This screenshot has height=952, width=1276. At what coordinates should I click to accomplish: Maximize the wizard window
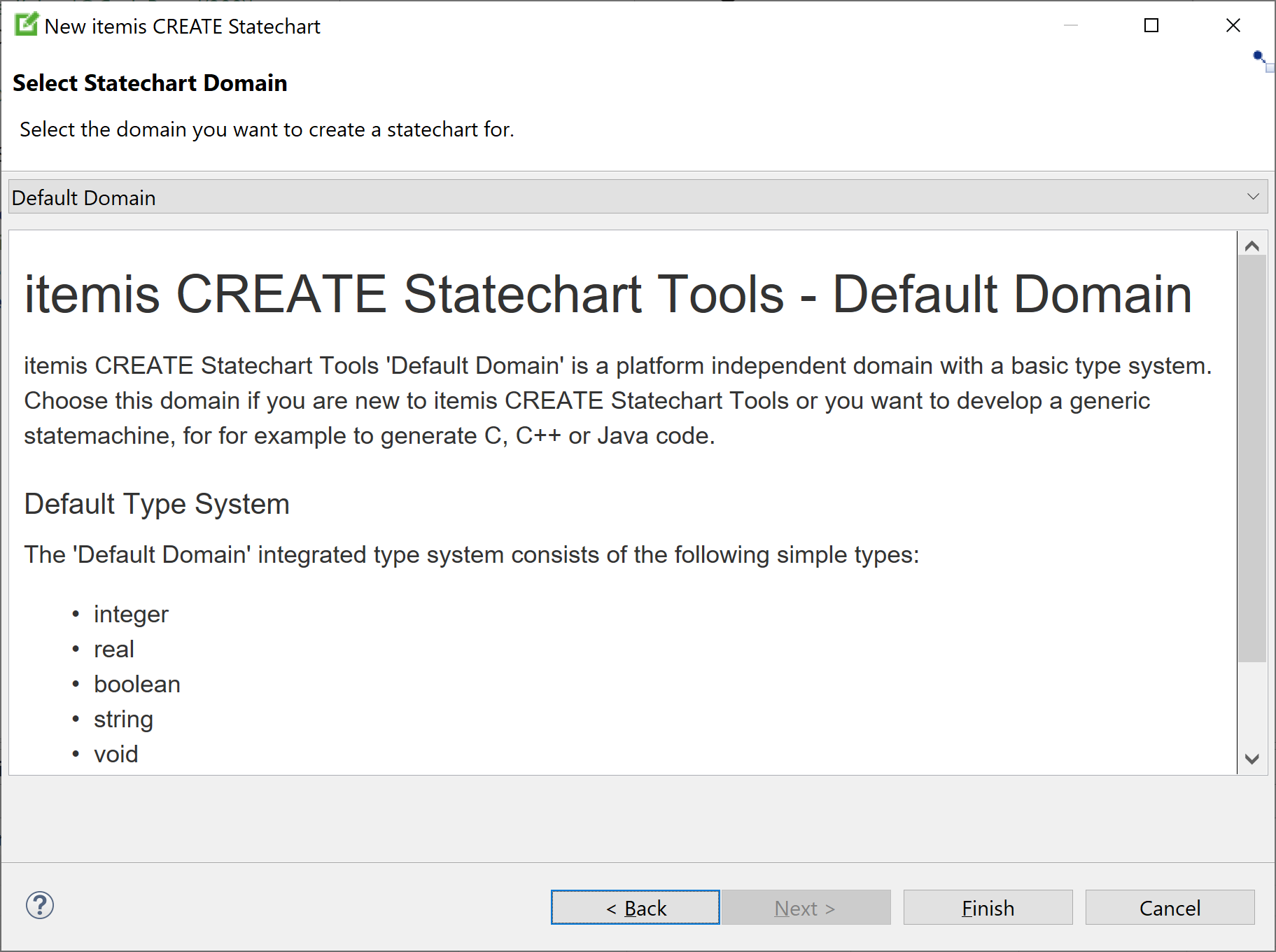(1151, 26)
